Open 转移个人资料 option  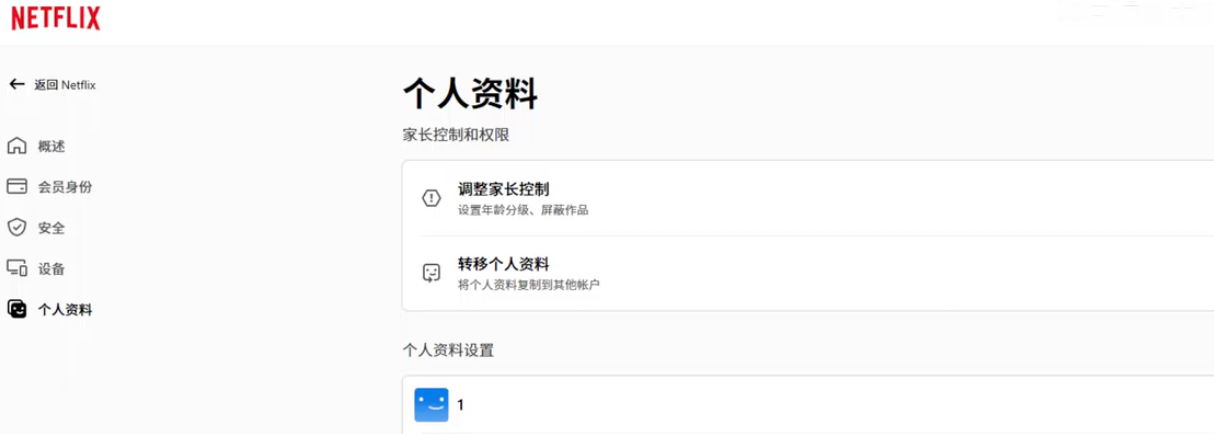point(808,273)
